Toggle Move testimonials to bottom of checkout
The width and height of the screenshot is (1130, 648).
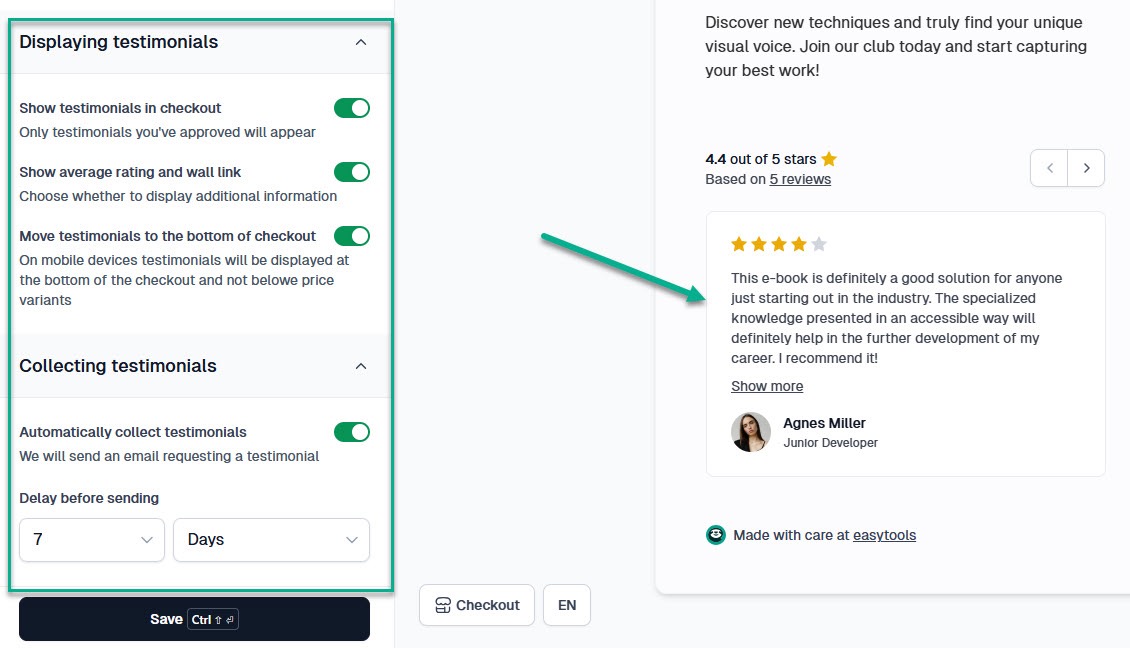(x=352, y=236)
